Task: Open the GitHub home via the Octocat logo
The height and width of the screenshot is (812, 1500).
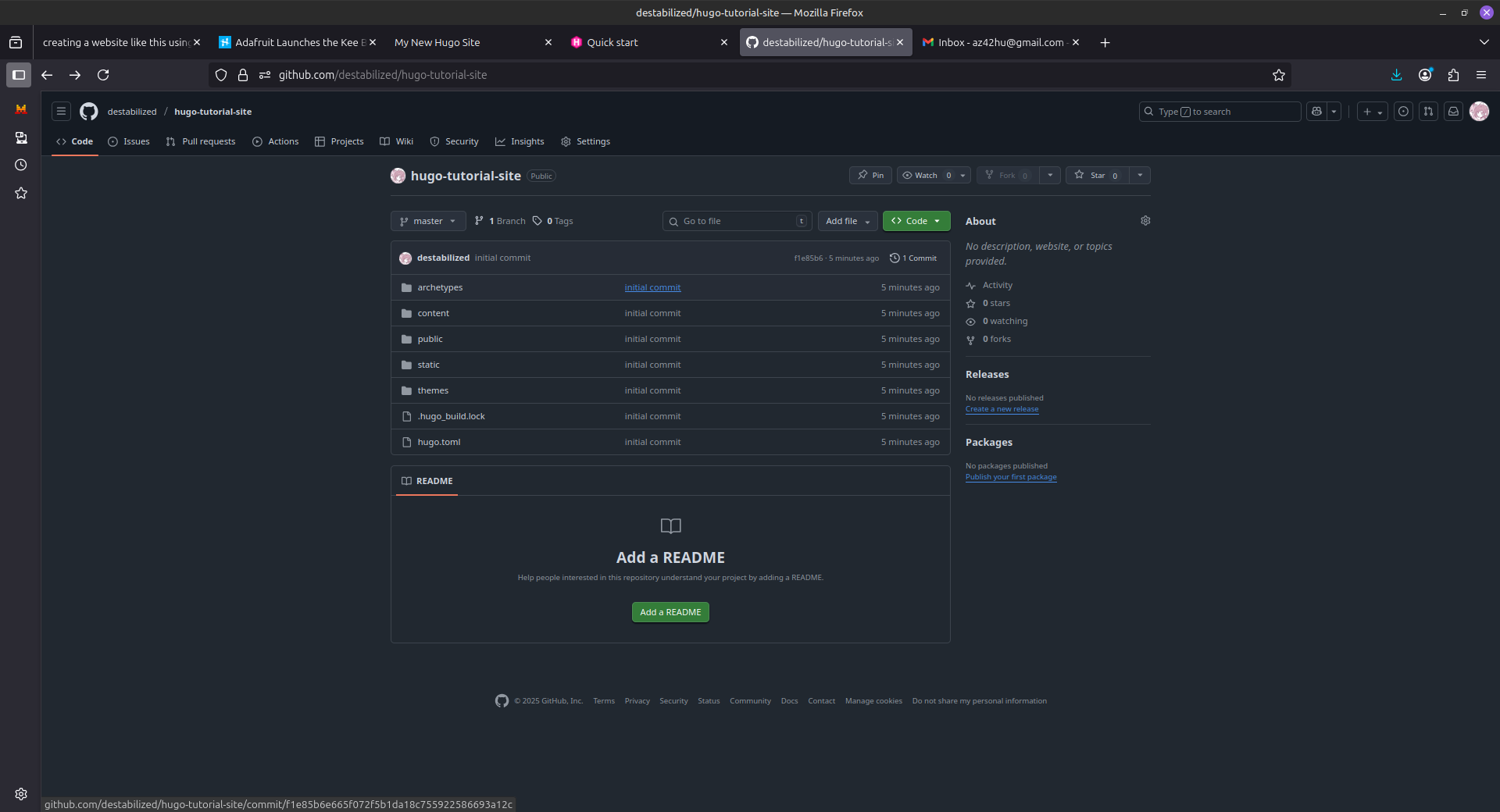Action: [88, 111]
